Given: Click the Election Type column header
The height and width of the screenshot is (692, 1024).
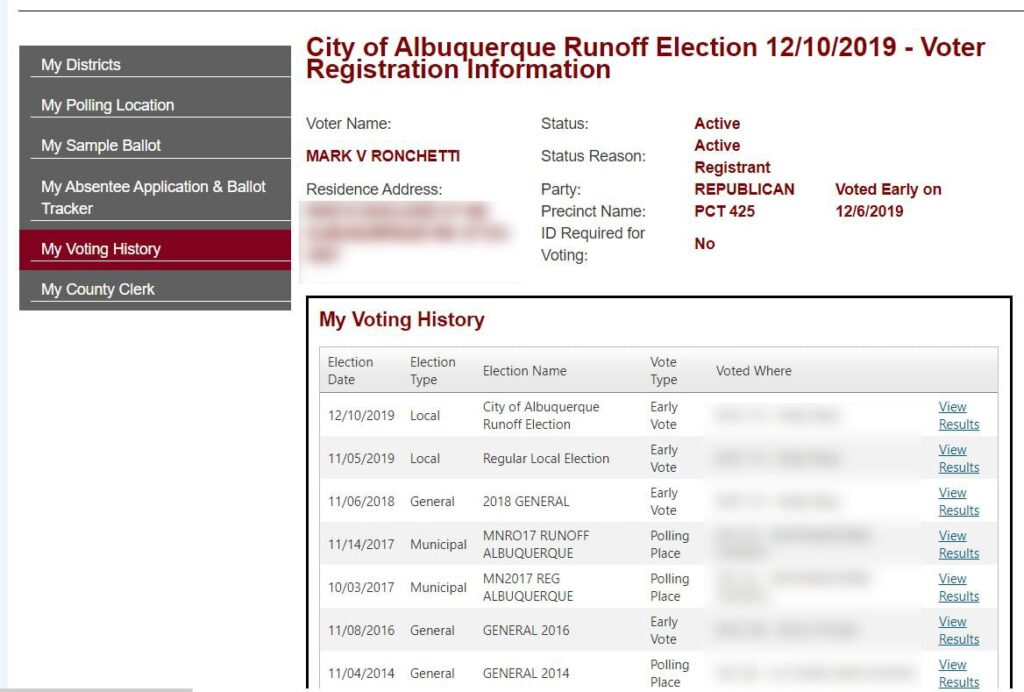Looking at the screenshot, I should 432,371.
